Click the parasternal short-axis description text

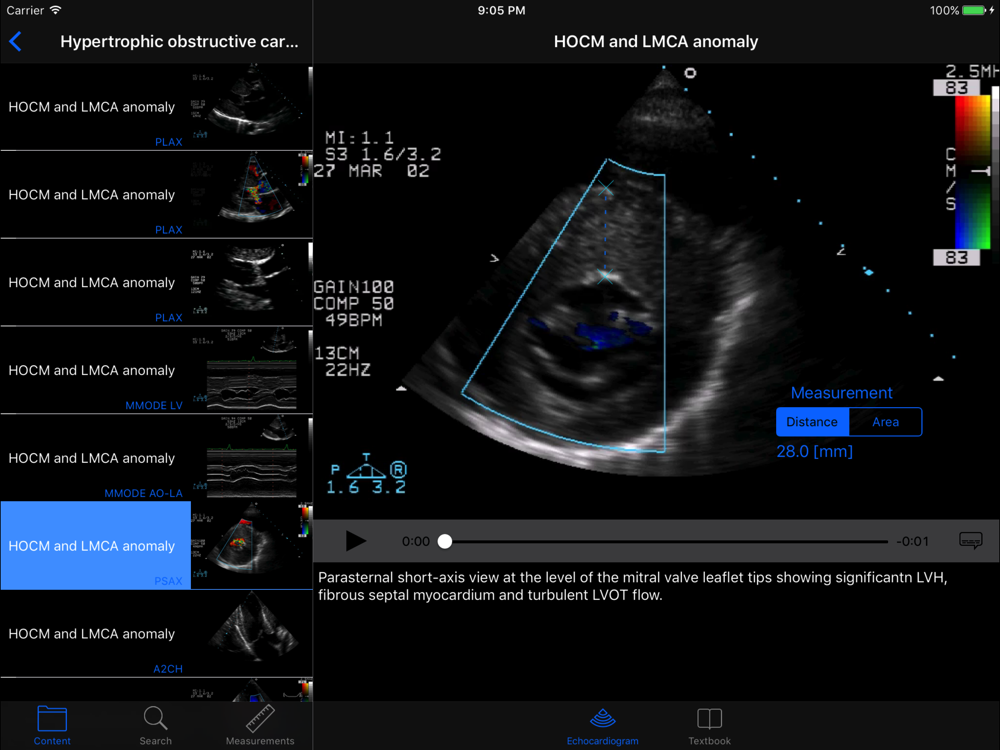pyautogui.click(x=633, y=586)
